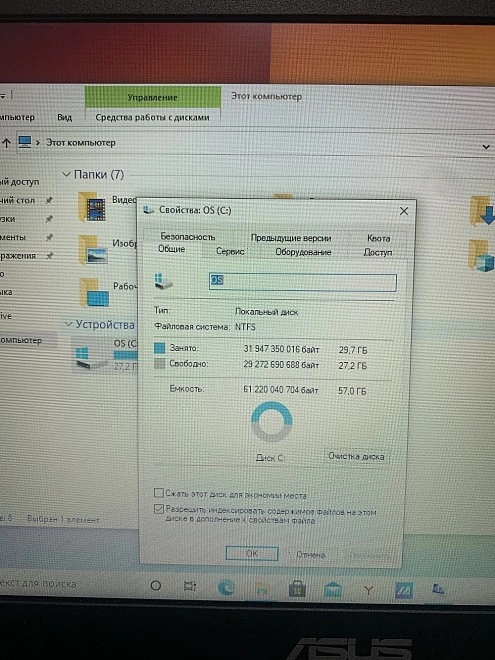The width and height of the screenshot is (495, 660).
Task: Click the Занято blue color square
Action: point(159,348)
